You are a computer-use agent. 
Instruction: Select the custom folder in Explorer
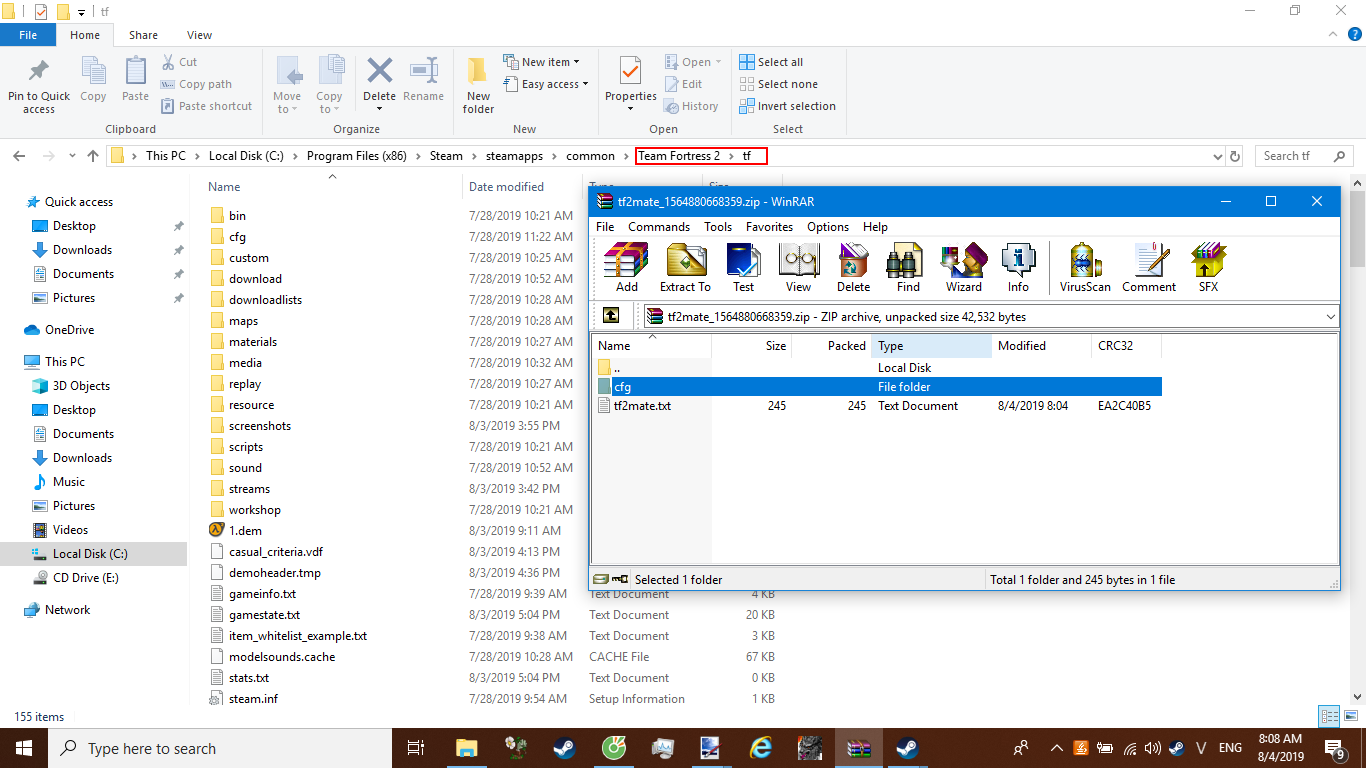pos(248,258)
